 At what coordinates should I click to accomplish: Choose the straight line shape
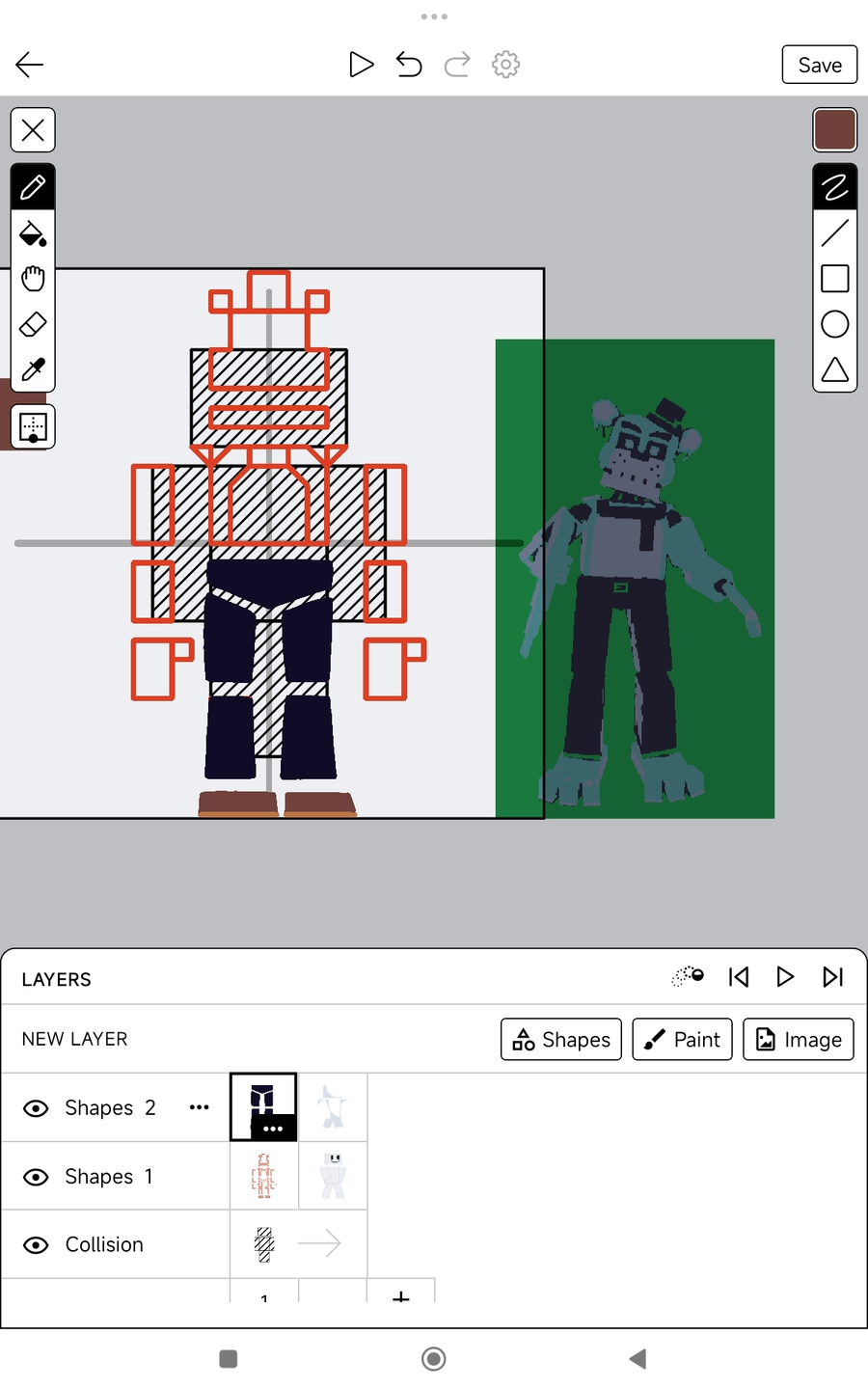click(x=835, y=232)
